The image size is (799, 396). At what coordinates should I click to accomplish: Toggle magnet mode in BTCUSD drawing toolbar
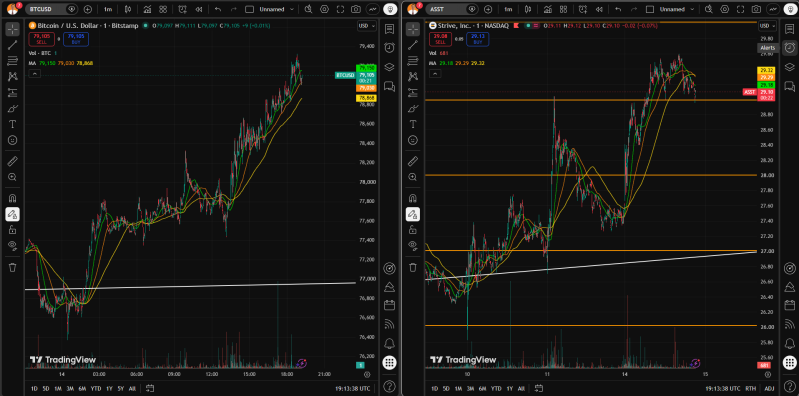(13, 198)
